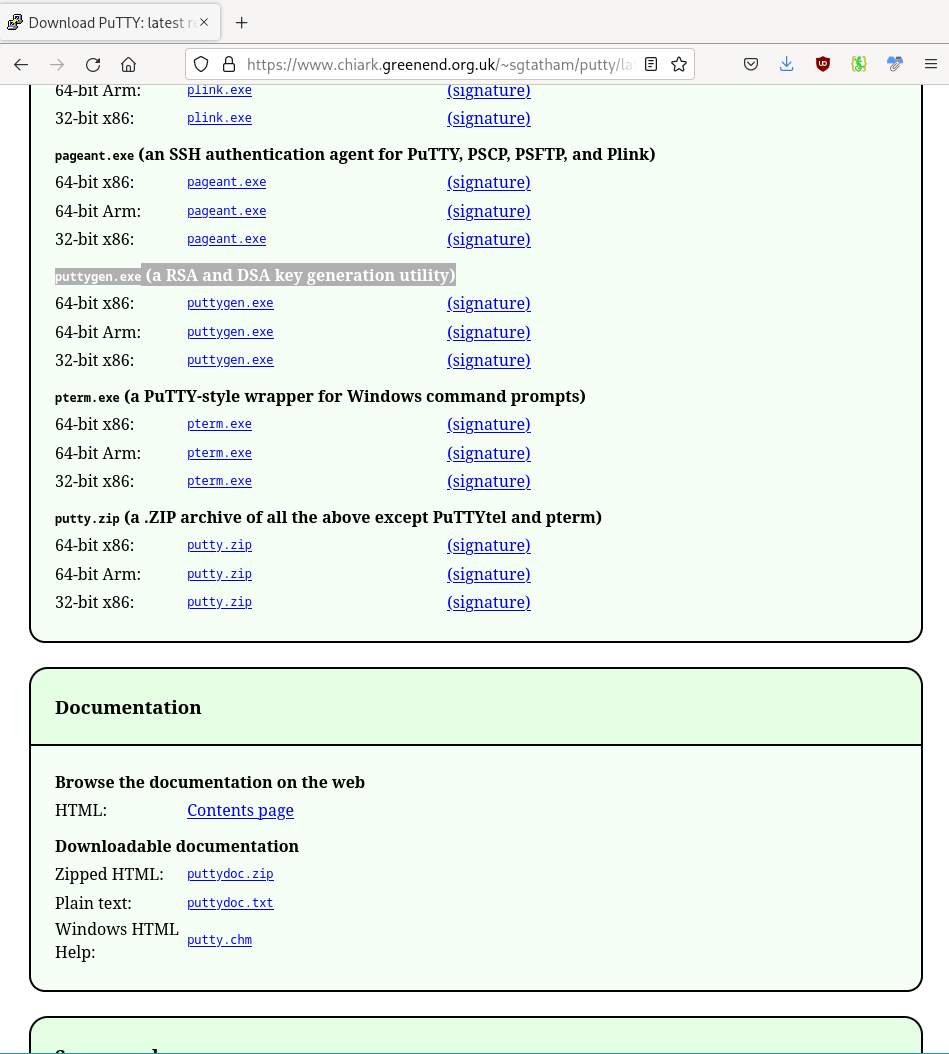Open a new tab
The image size is (949, 1054).
[x=241, y=23]
